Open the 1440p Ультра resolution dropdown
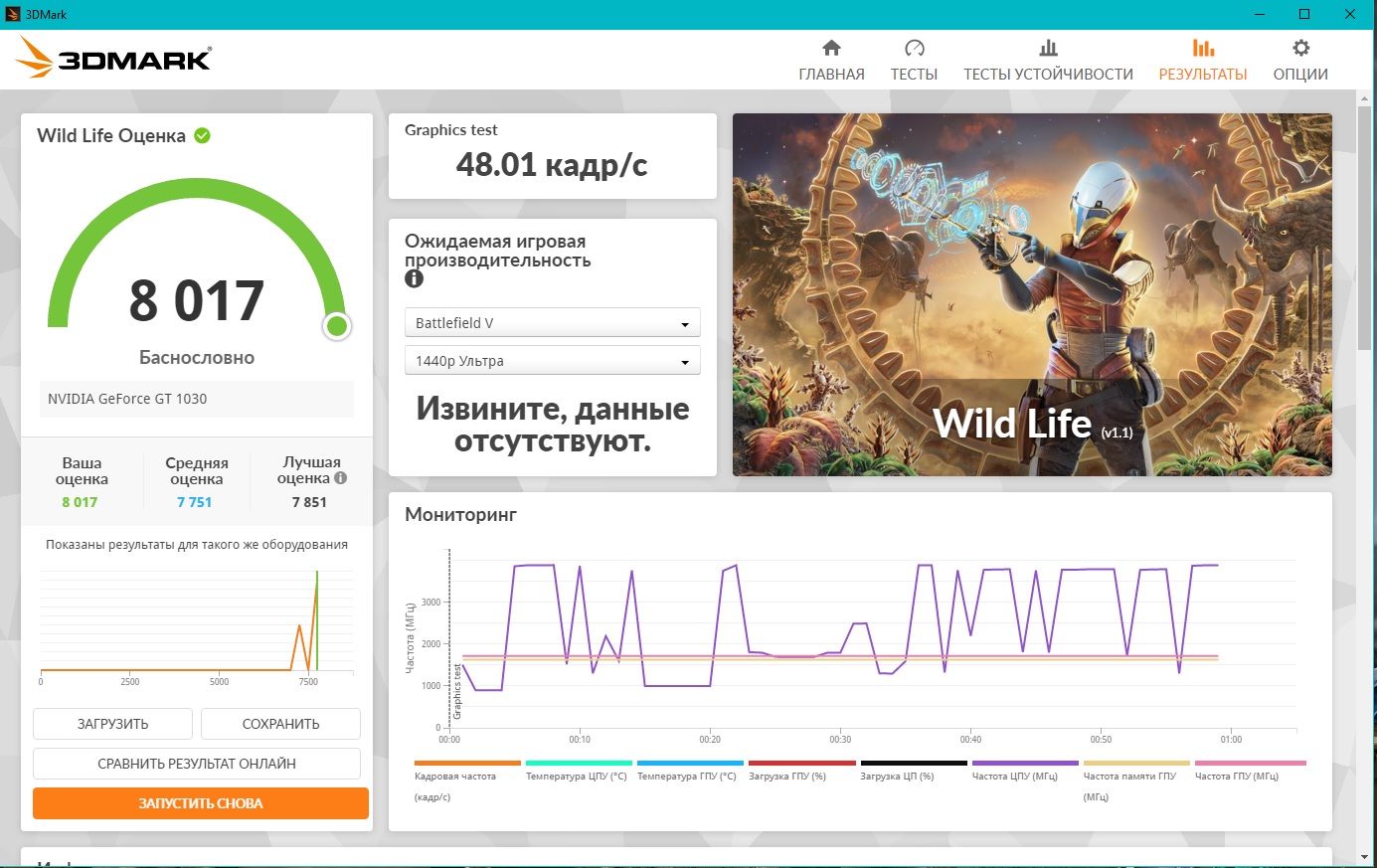 552,361
